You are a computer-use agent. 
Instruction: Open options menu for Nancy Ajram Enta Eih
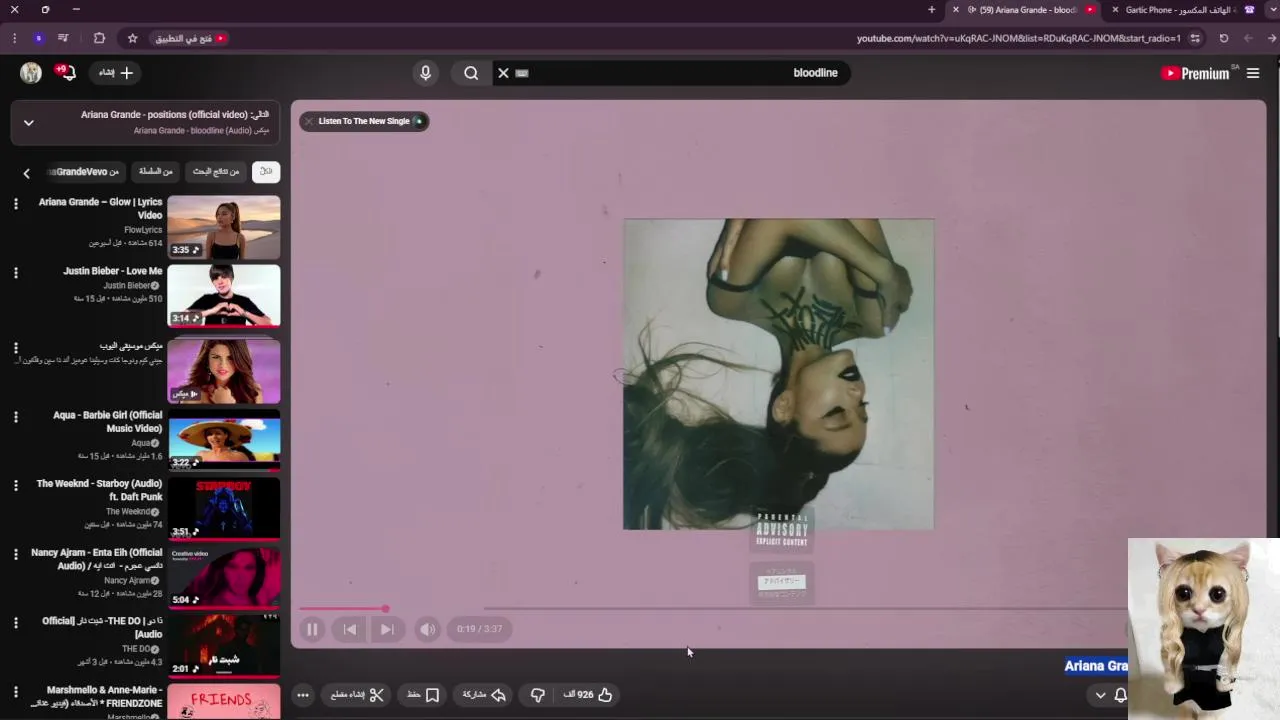[x=15, y=554]
